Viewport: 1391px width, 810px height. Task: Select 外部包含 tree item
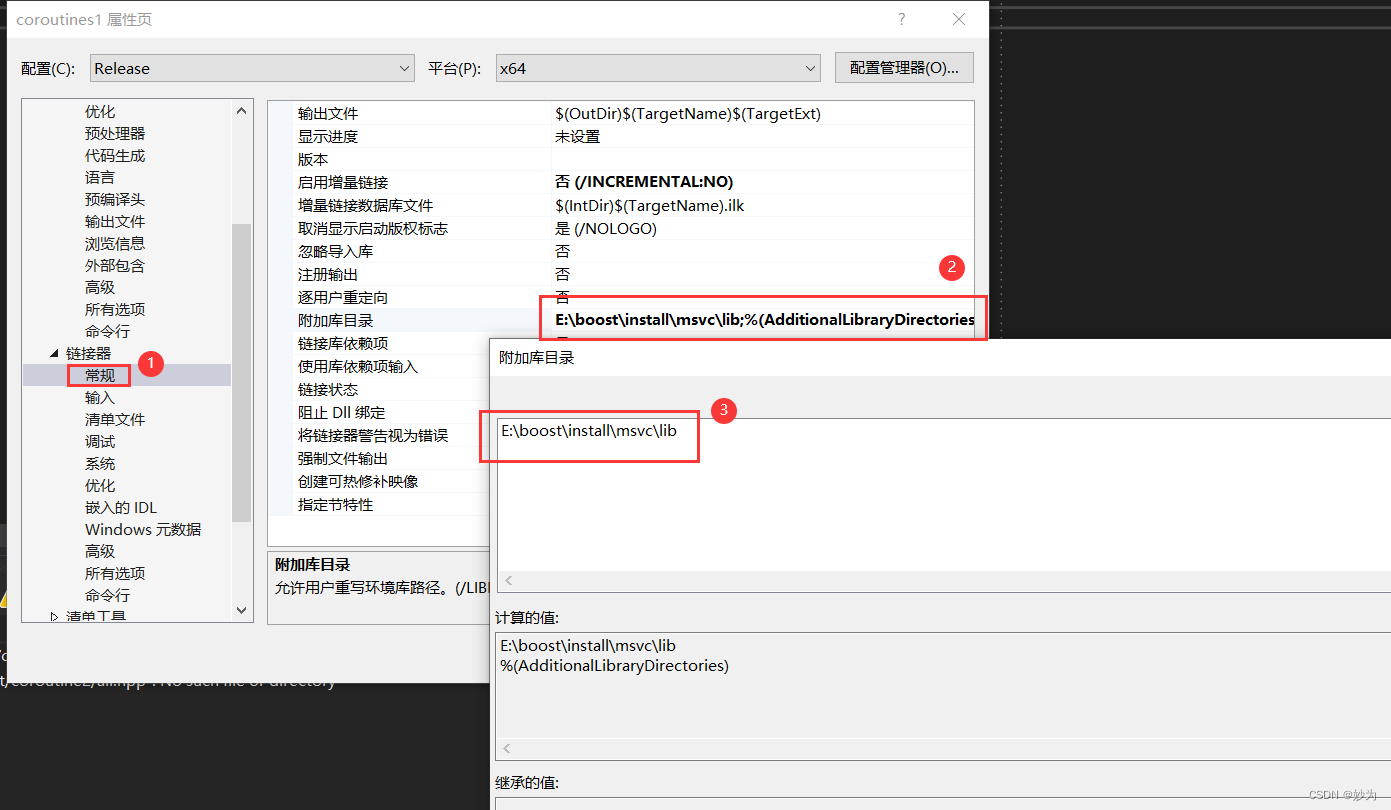point(115,265)
